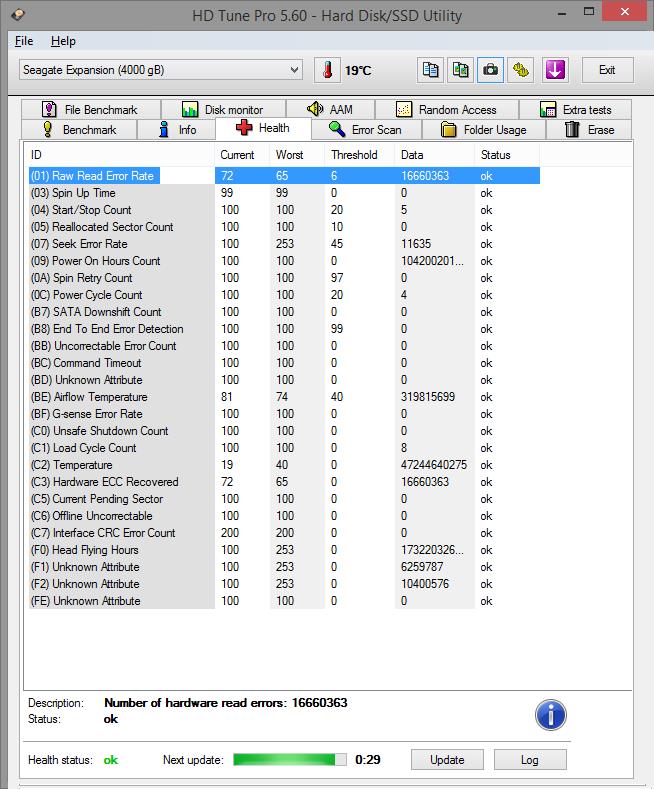Select the Hardware ECC Recovered row

[x=284, y=482]
